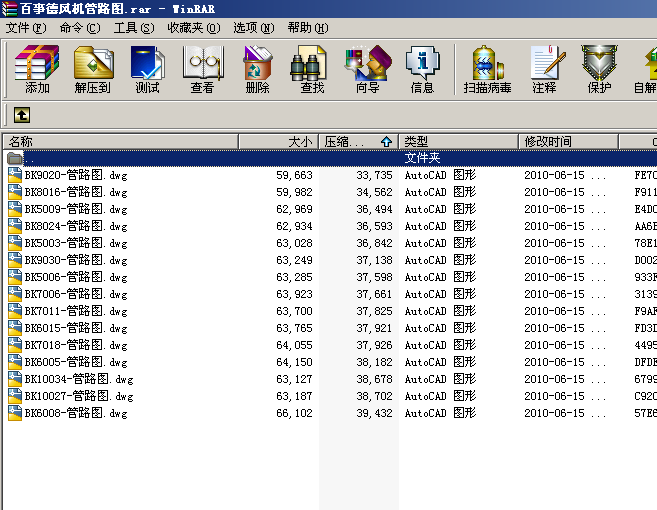Click the parent folder icon in the .. row
This screenshot has width=657, height=510.
click(14, 158)
